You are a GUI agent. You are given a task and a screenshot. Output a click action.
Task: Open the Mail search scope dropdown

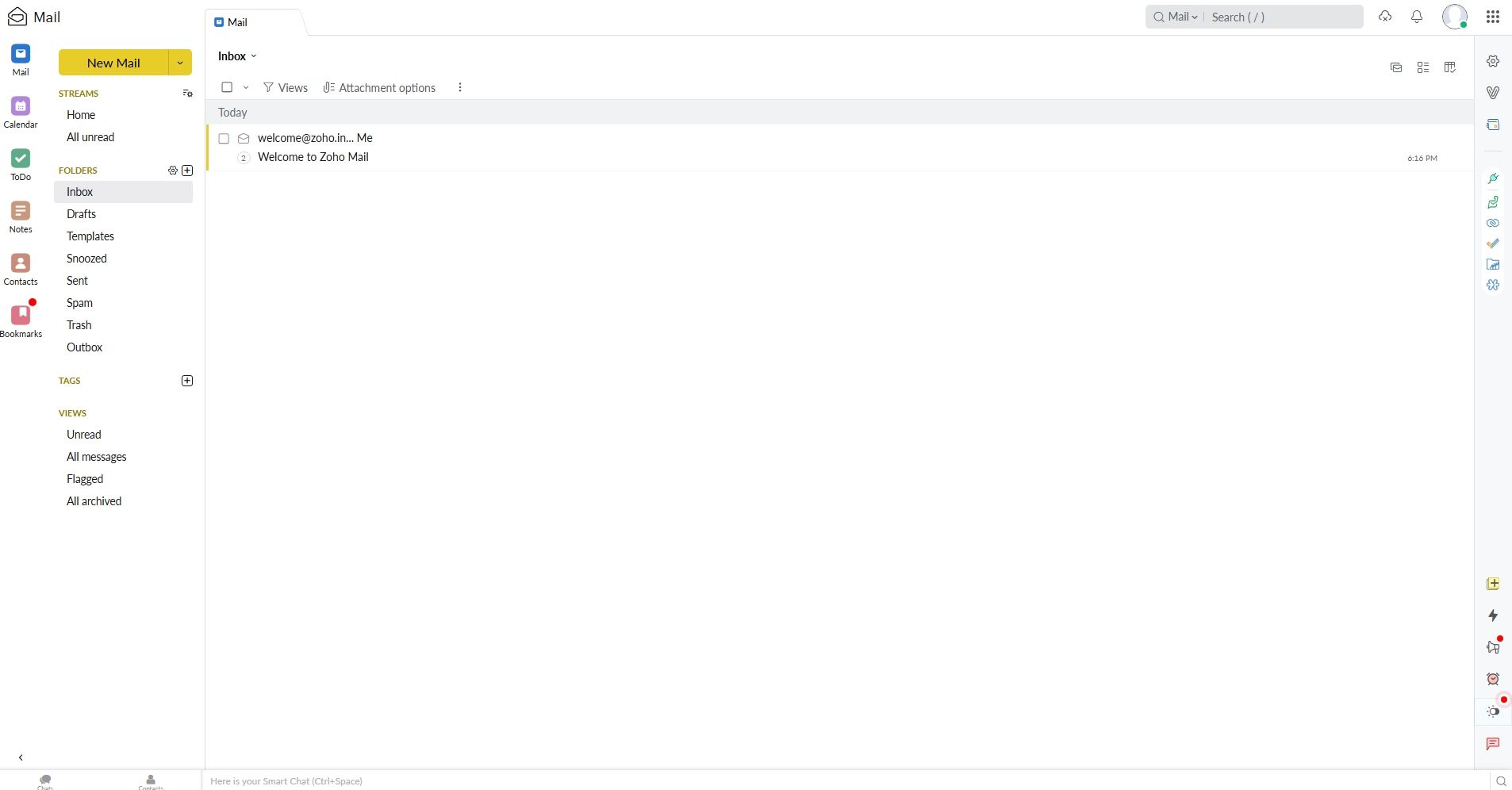[1180, 17]
